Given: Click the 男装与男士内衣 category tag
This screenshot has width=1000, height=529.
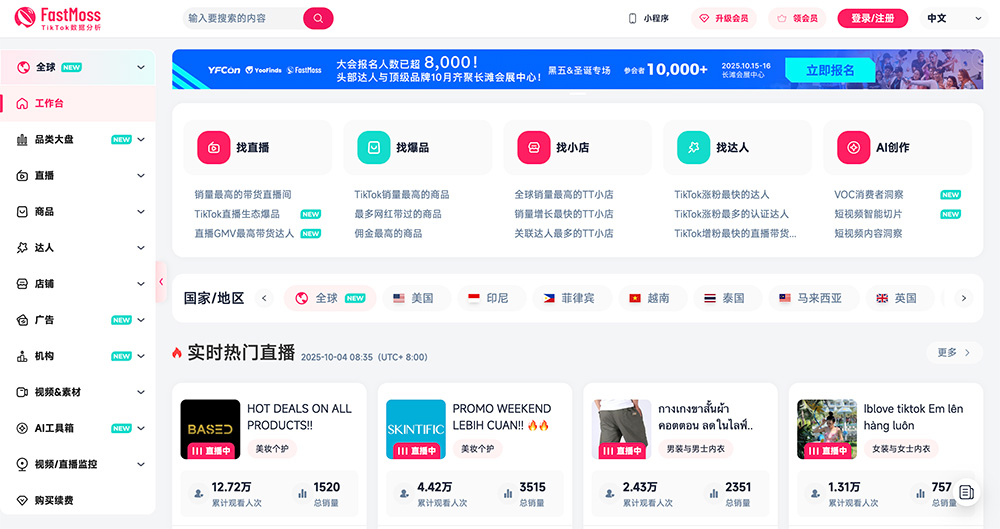Looking at the screenshot, I should (696, 449).
